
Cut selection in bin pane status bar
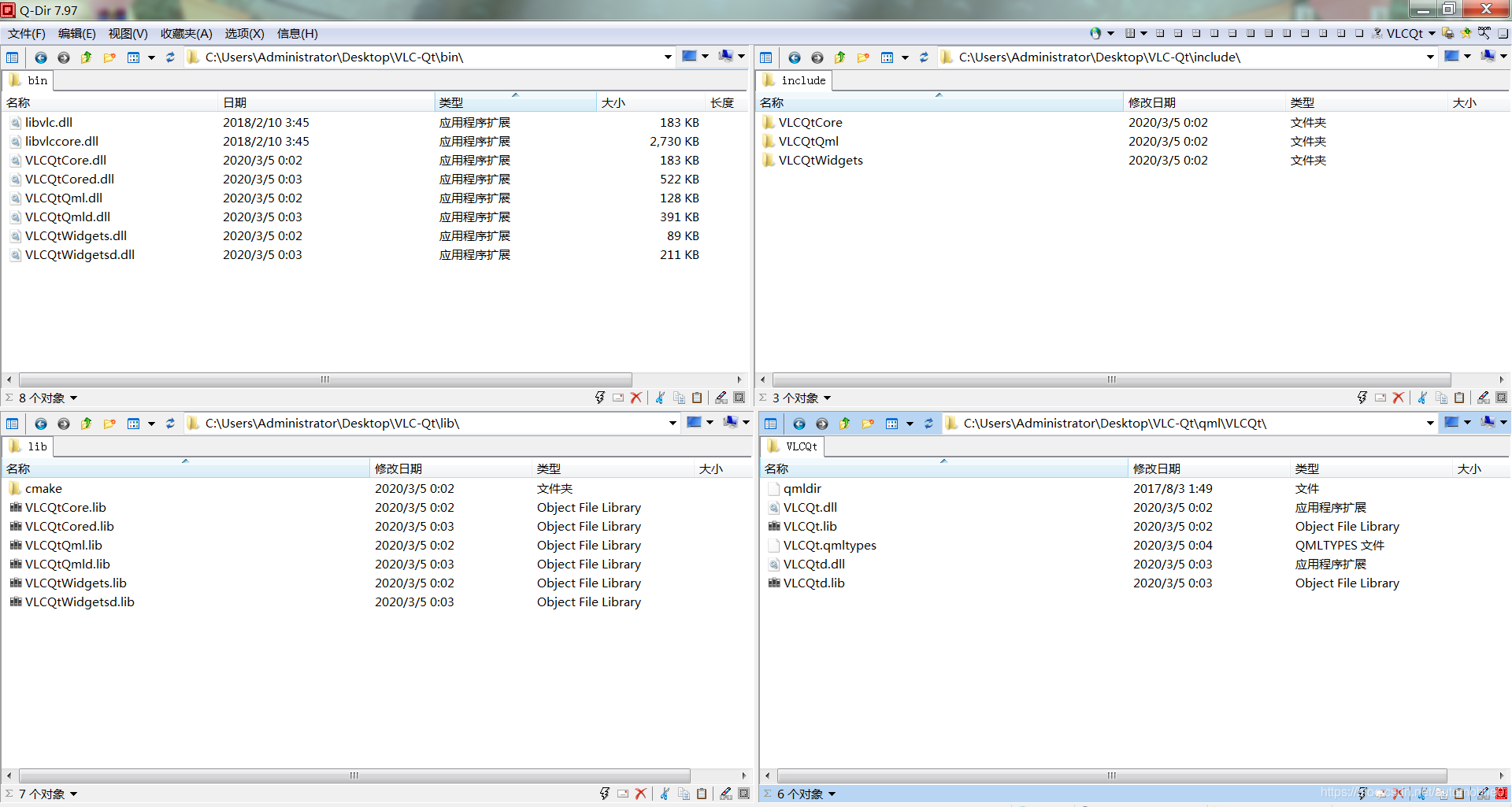click(x=660, y=398)
